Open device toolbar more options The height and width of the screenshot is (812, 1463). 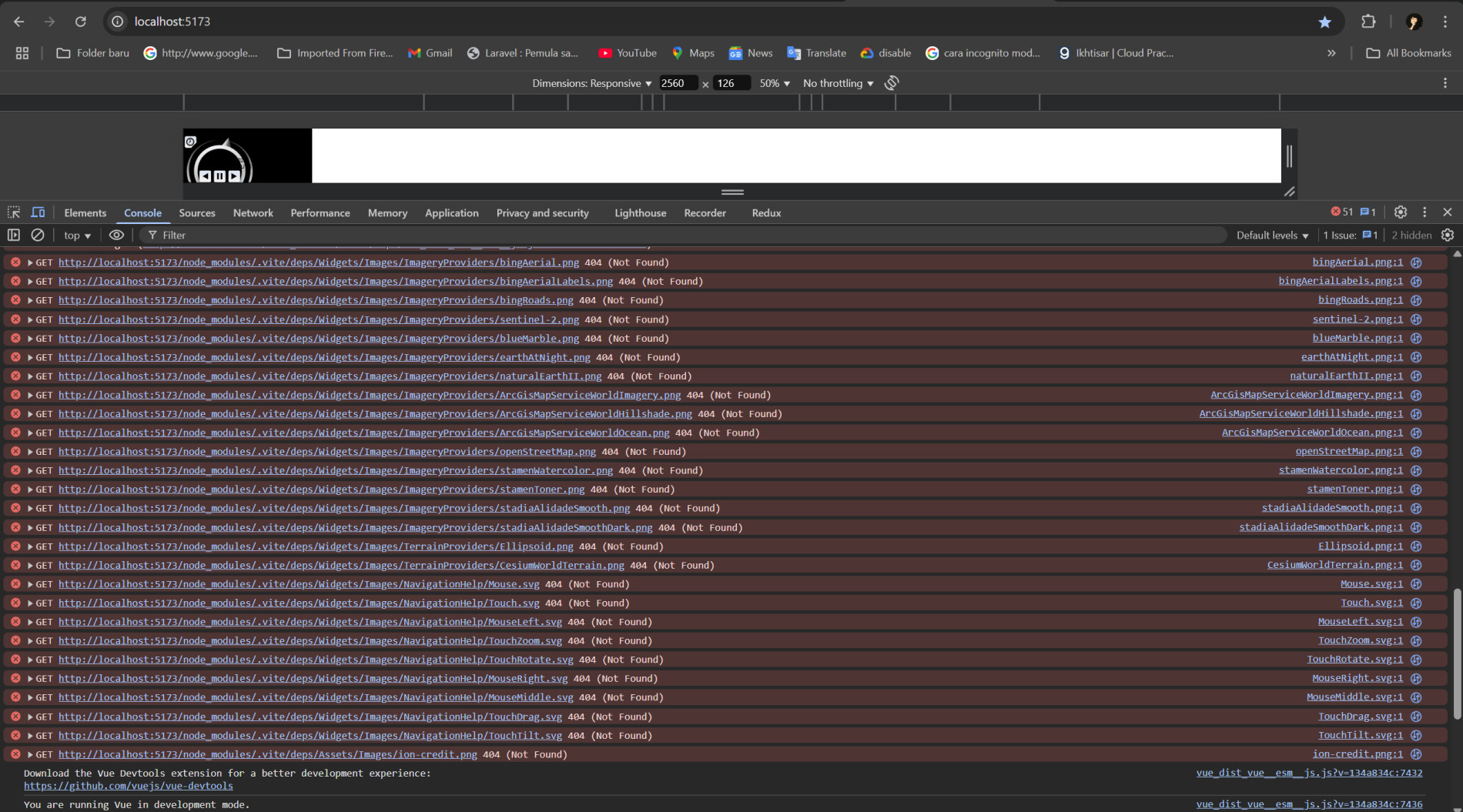[1445, 83]
